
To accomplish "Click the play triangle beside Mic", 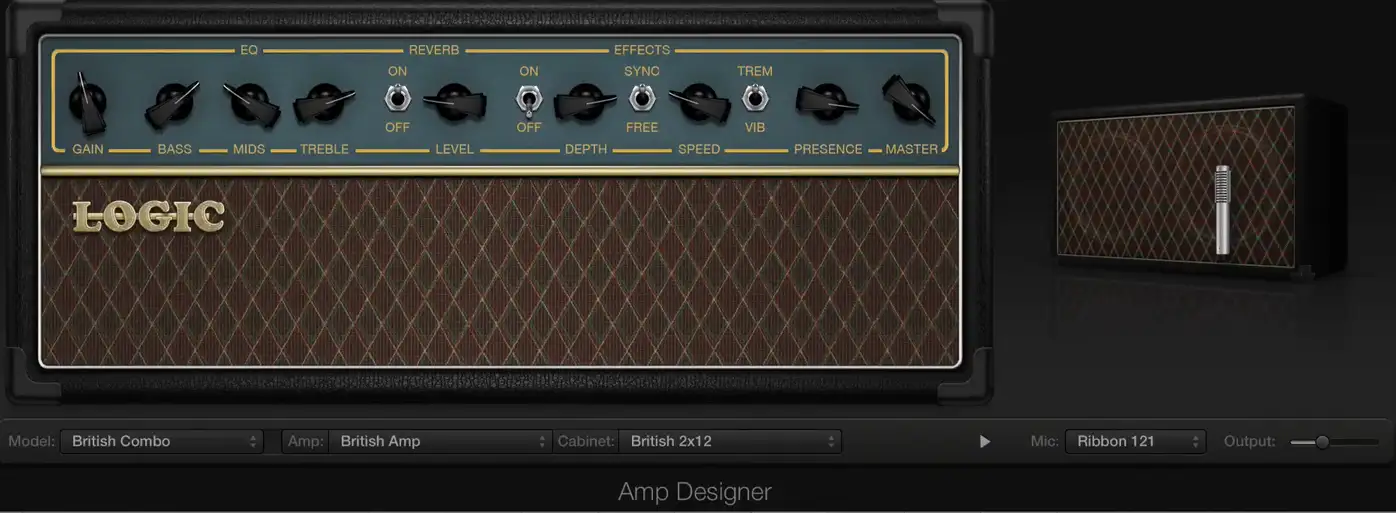I will [985, 441].
